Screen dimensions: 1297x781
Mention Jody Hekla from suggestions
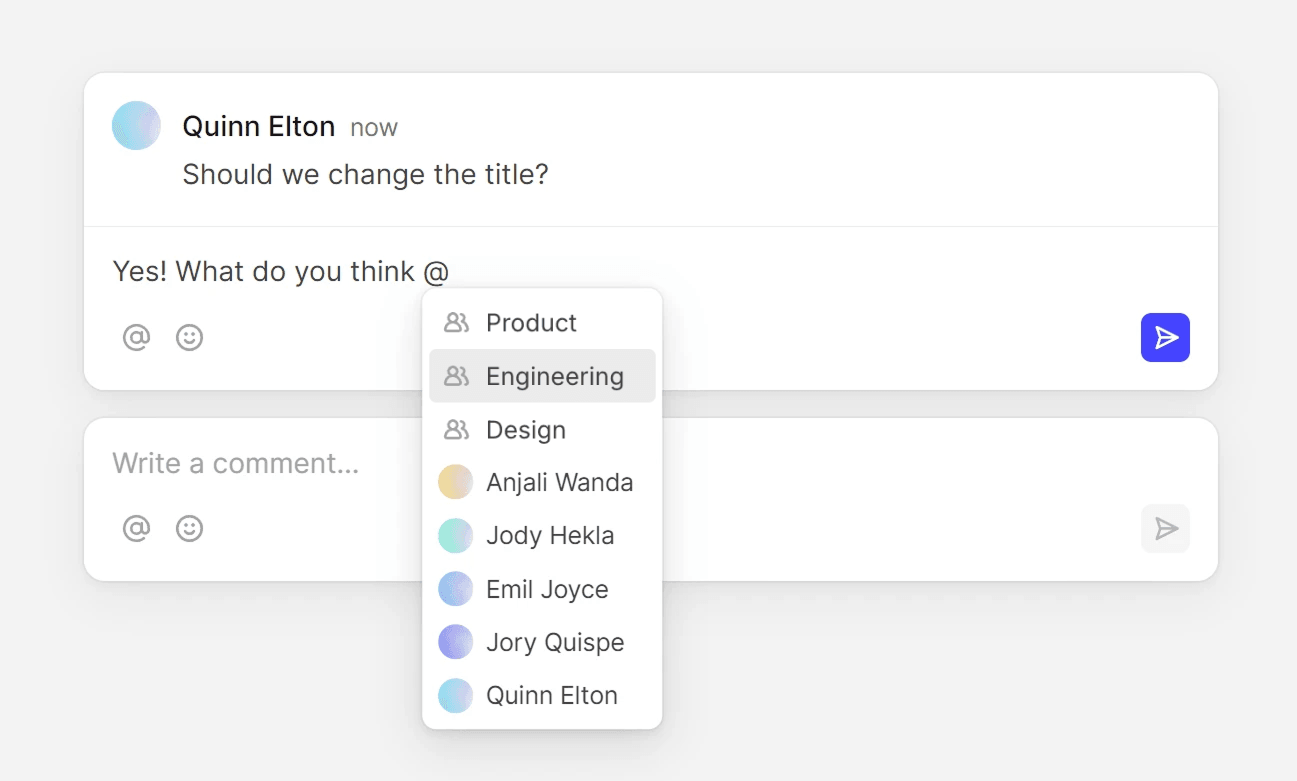[x=550, y=536]
